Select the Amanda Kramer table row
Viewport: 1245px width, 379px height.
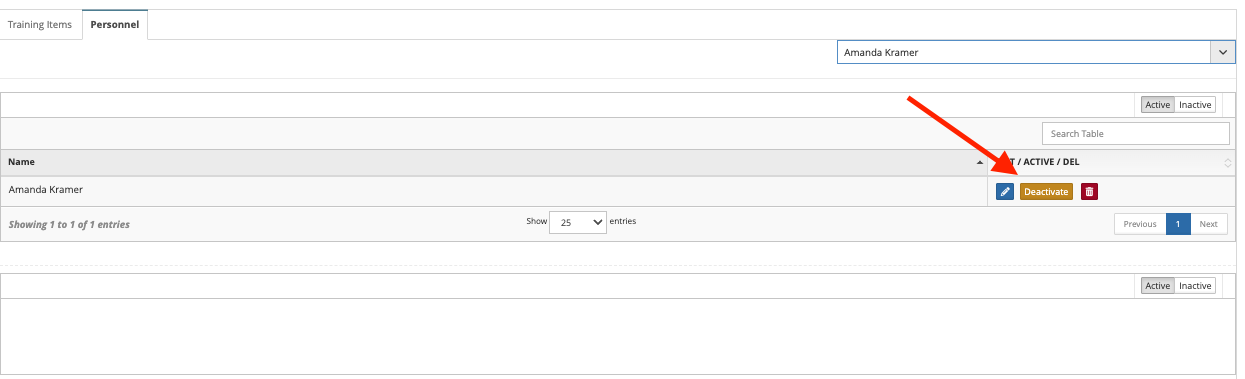[x=617, y=191]
